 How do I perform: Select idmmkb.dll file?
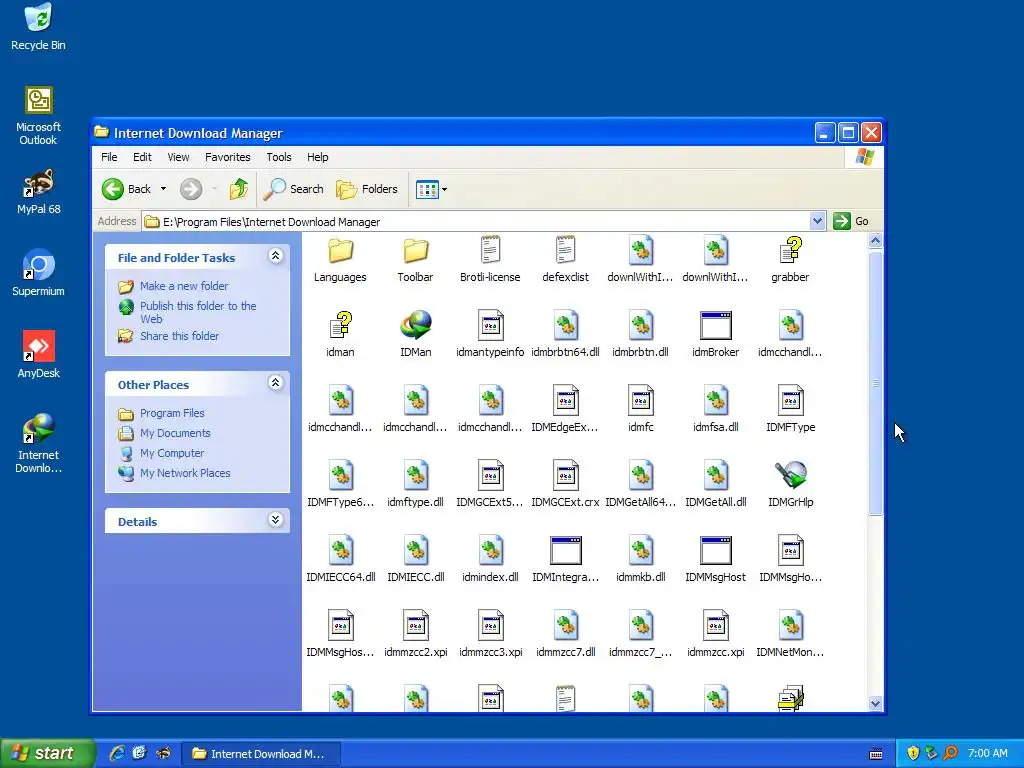click(641, 560)
